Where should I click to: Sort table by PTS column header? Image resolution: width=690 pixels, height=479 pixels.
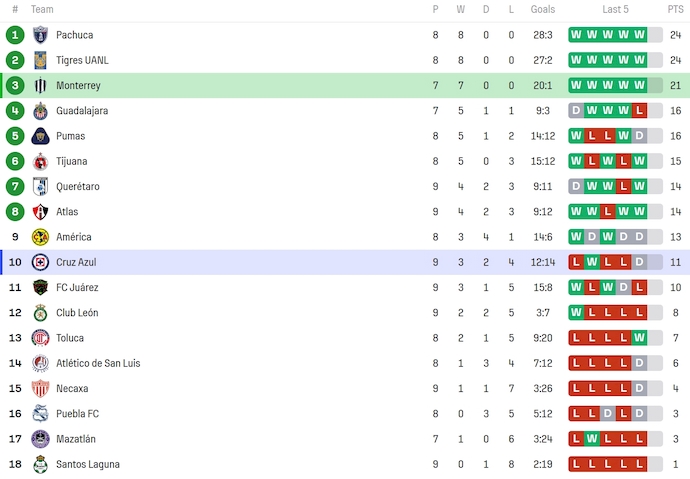[x=675, y=9]
